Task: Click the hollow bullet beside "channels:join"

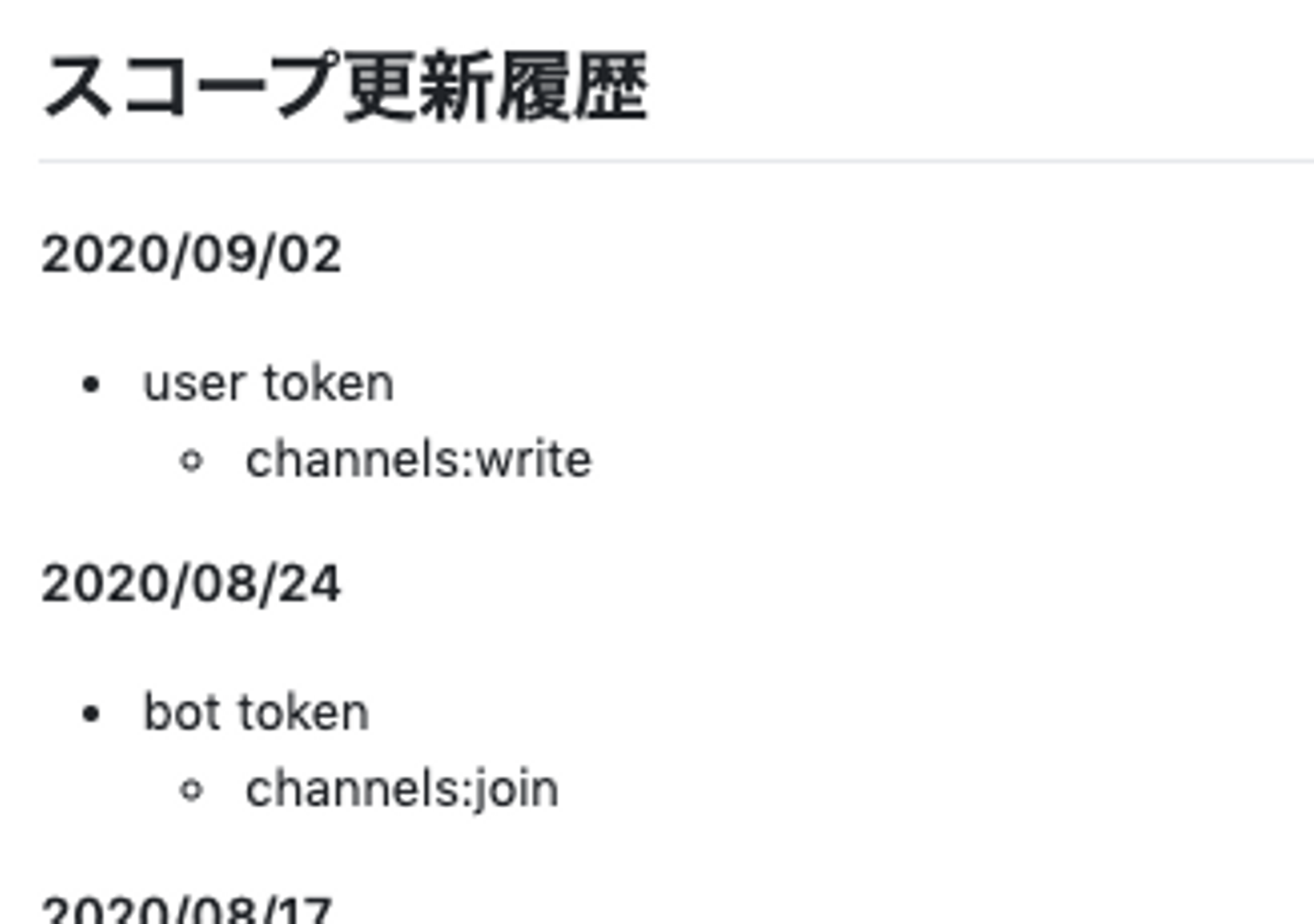Action: click(x=192, y=790)
